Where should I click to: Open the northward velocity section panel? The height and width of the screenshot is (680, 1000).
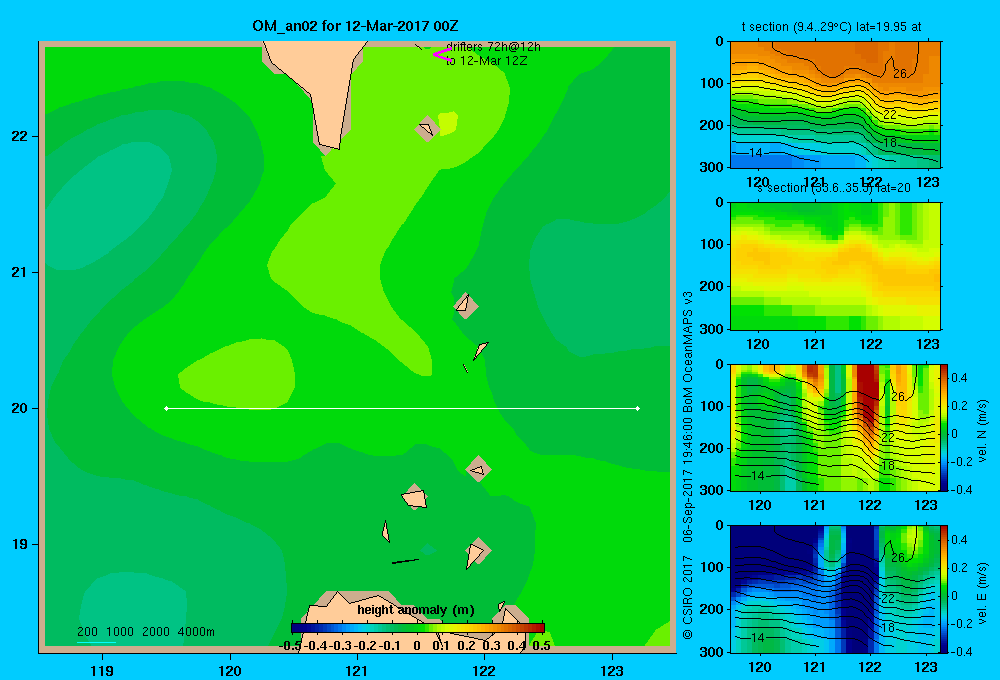(x=835, y=427)
